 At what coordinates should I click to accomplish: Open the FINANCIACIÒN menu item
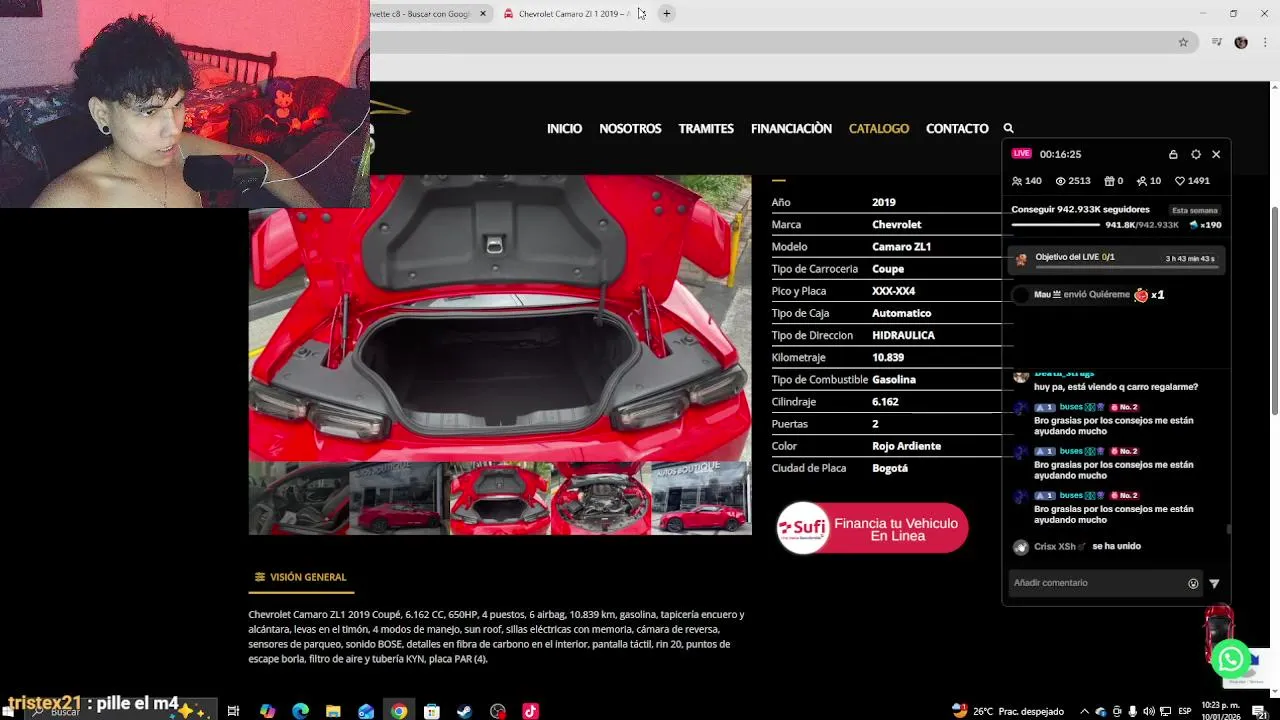click(x=791, y=128)
